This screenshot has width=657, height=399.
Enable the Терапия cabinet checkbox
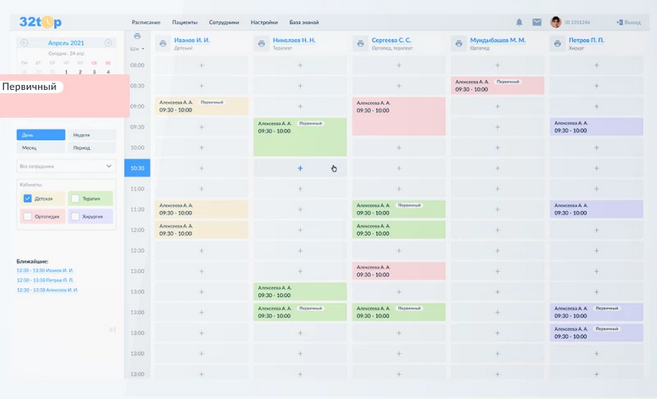[x=75, y=198]
